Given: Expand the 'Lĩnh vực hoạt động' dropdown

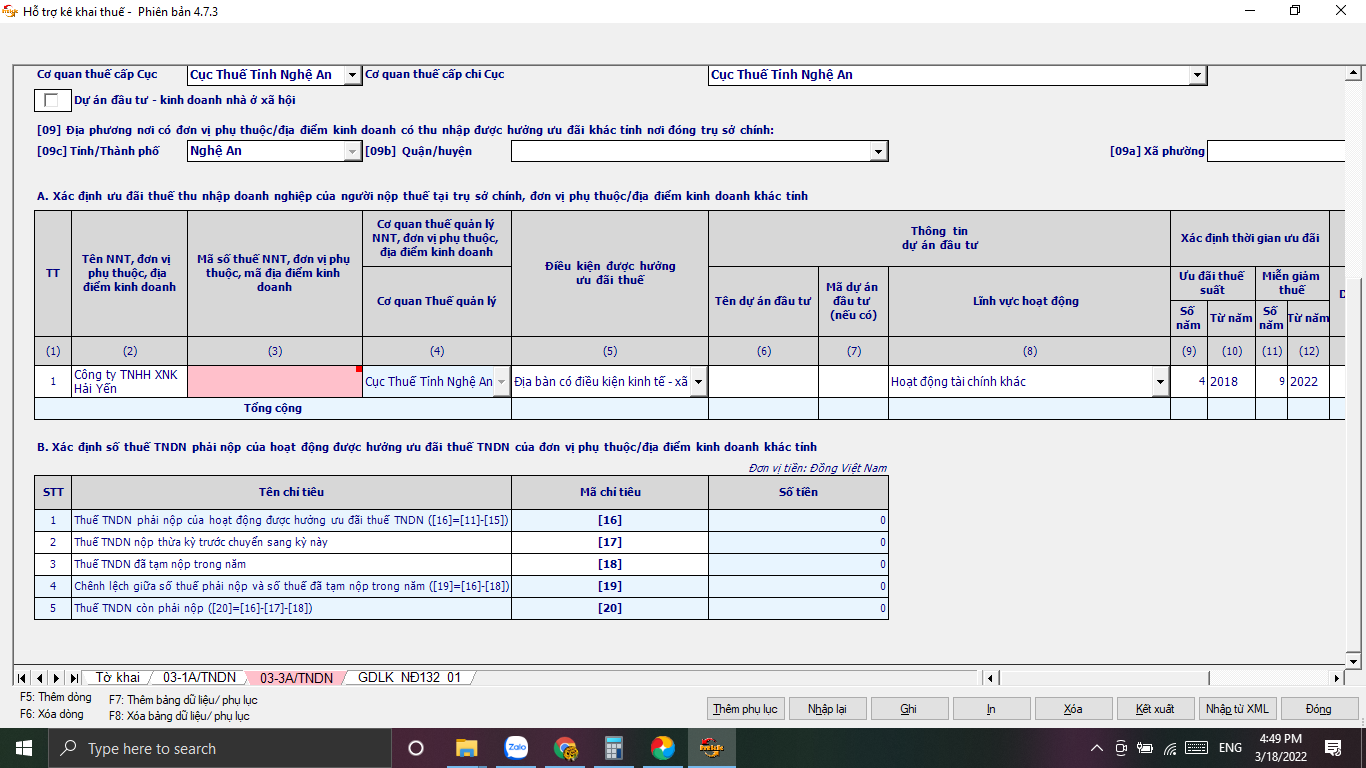Looking at the screenshot, I should tap(1160, 382).
